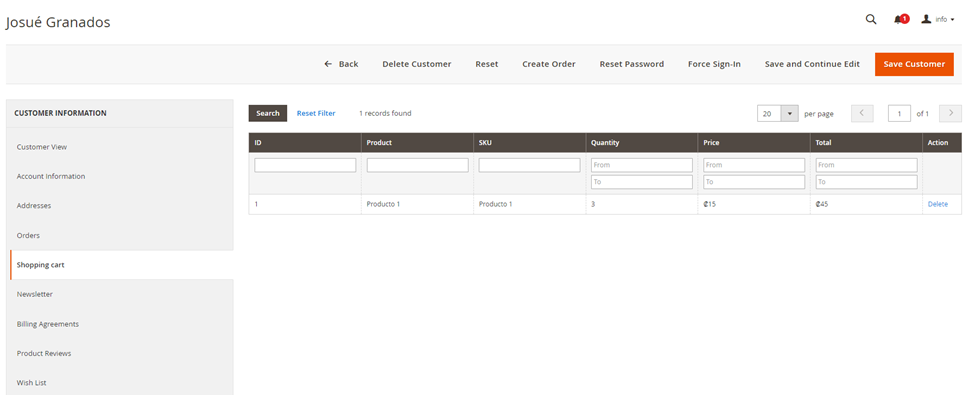Screen dimensions: 975x395
Task: Click the Reset button in toolbar
Action: [x=487, y=64]
